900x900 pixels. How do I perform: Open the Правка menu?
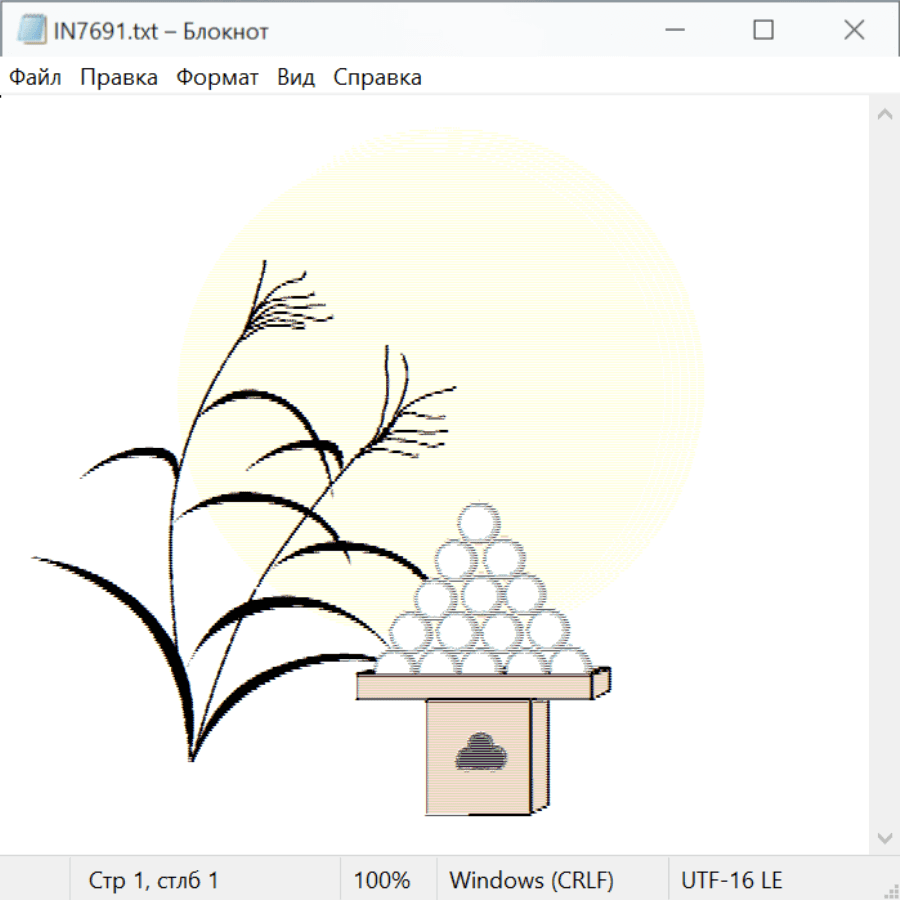click(x=119, y=78)
